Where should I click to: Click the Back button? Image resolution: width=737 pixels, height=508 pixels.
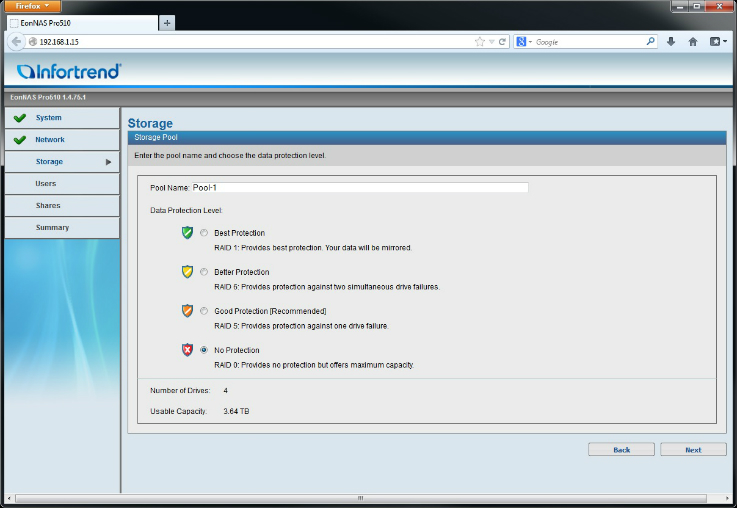621,450
